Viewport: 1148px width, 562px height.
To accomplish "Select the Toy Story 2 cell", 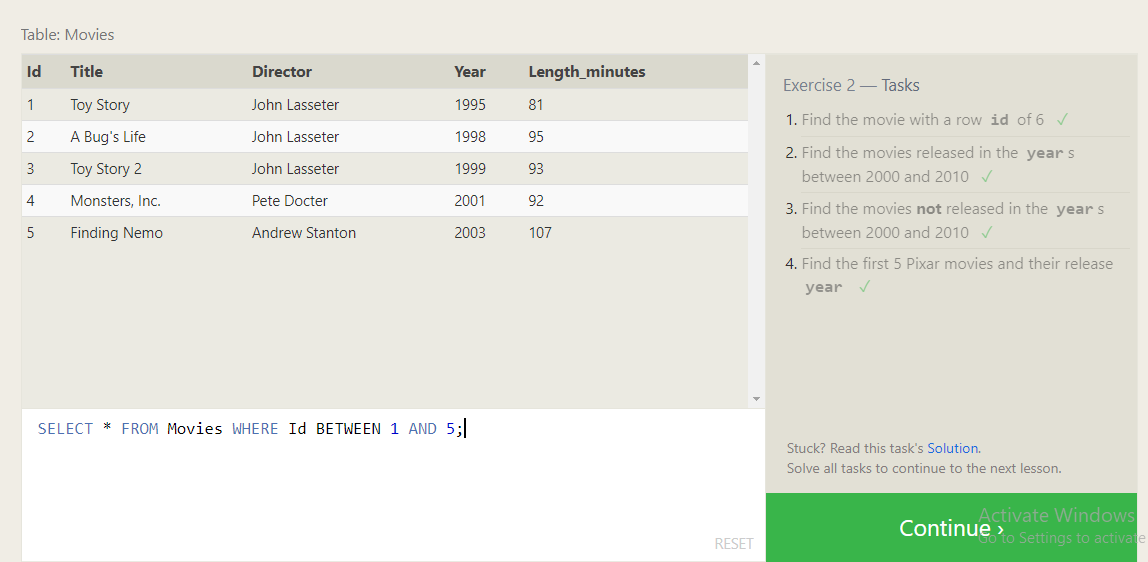I will [106, 169].
